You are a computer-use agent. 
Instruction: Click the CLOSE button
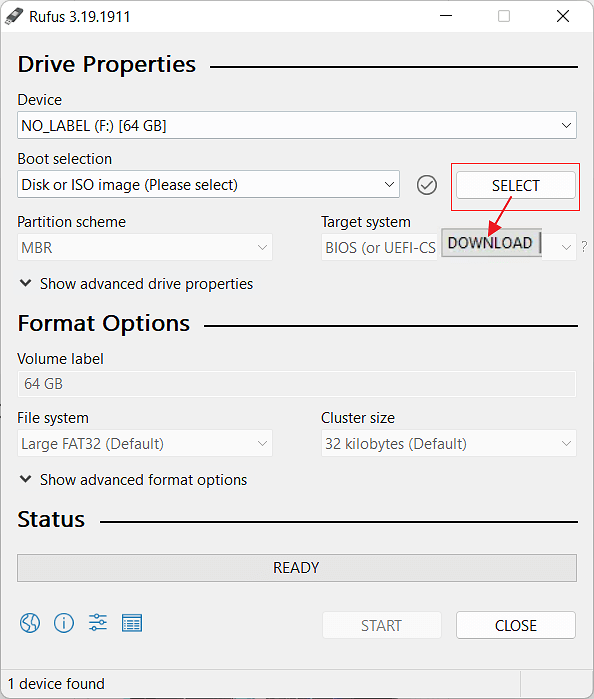[x=516, y=625]
